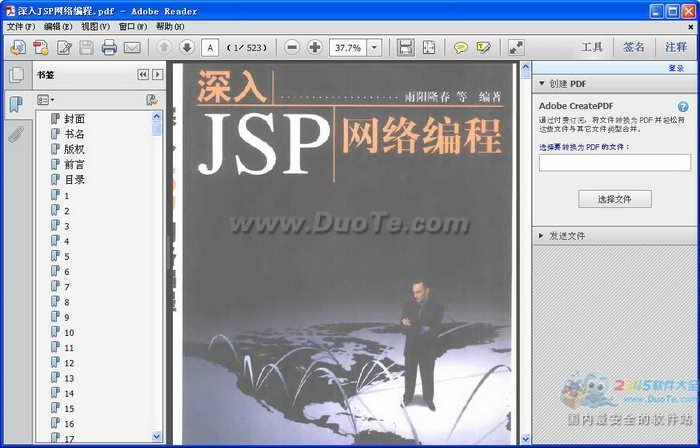This screenshot has width=700, height=448.
Task: Click the email envelope icon
Action: point(132,47)
